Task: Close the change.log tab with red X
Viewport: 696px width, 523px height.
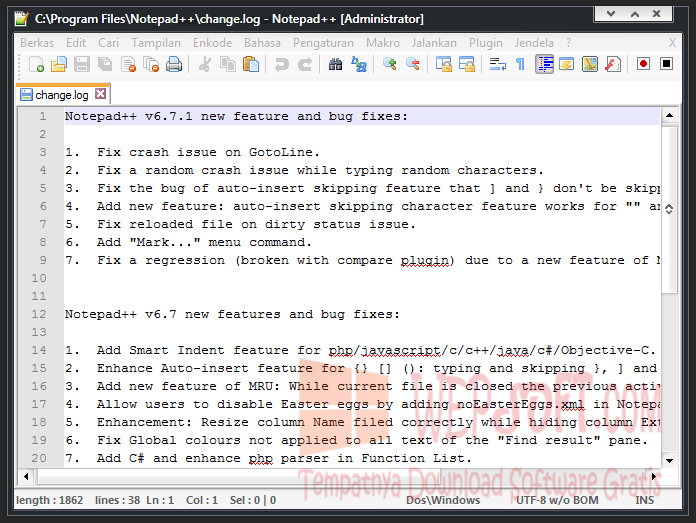Action: 101,94
